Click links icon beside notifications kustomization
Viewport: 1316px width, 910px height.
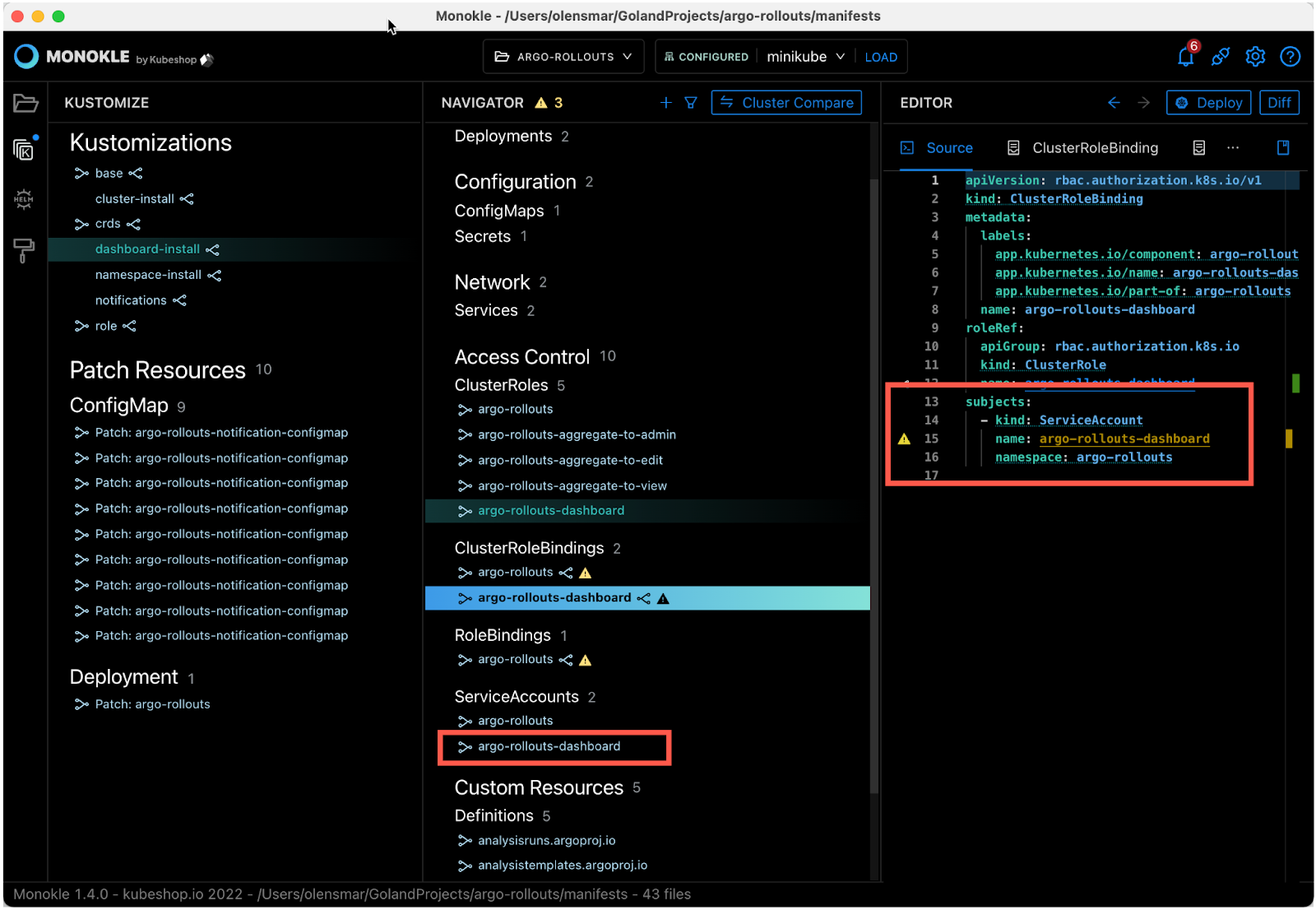[x=180, y=300]
